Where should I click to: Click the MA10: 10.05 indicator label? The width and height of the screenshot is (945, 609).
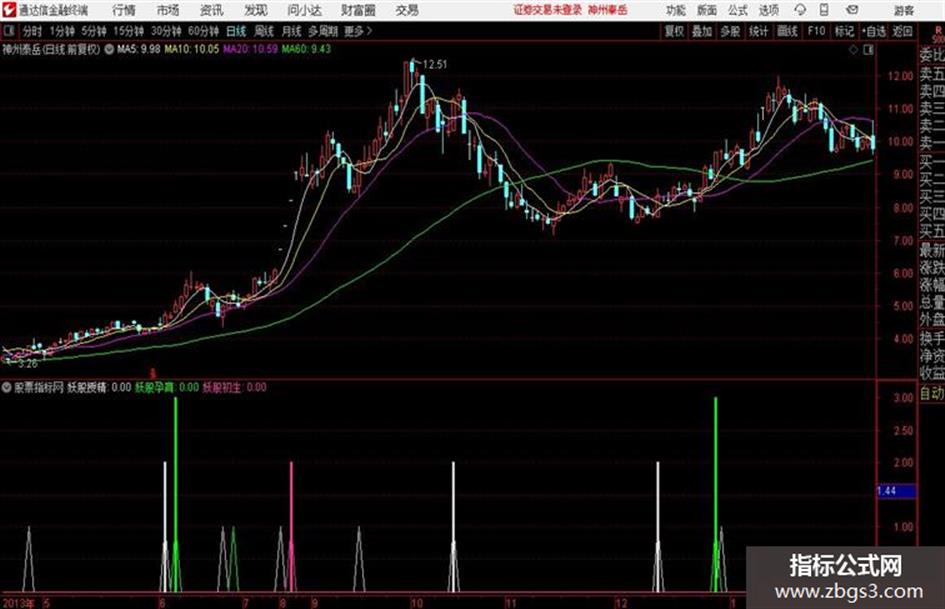tap(192, 49)
